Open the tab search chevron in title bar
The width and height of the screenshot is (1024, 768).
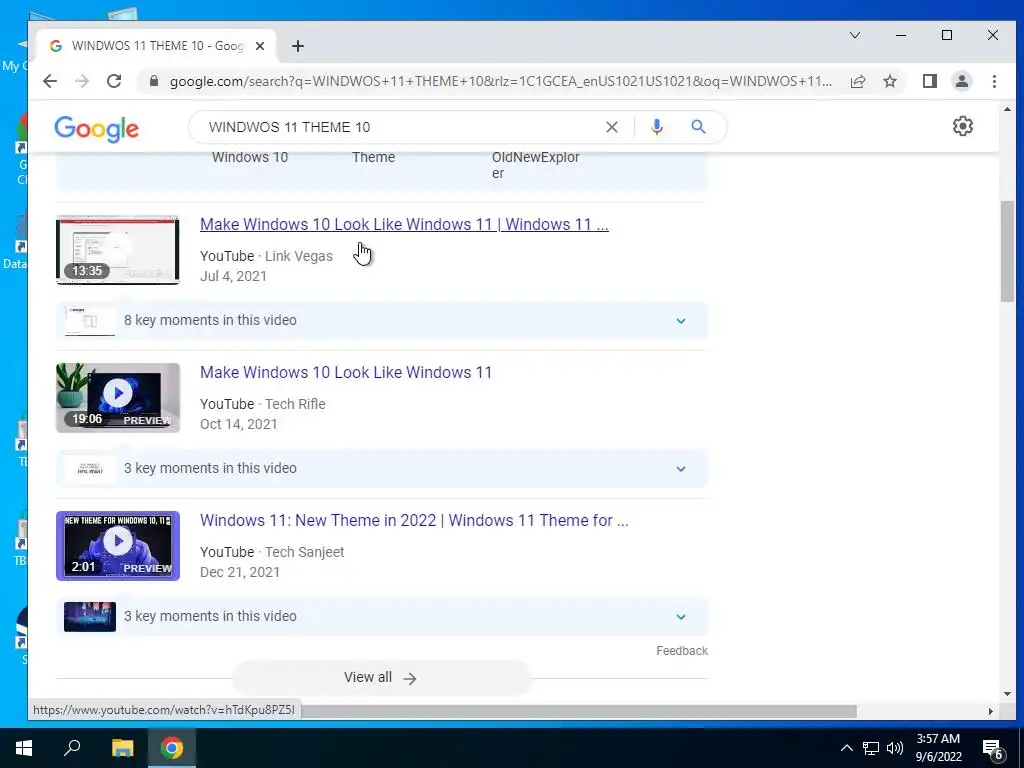tap(854, 35)
